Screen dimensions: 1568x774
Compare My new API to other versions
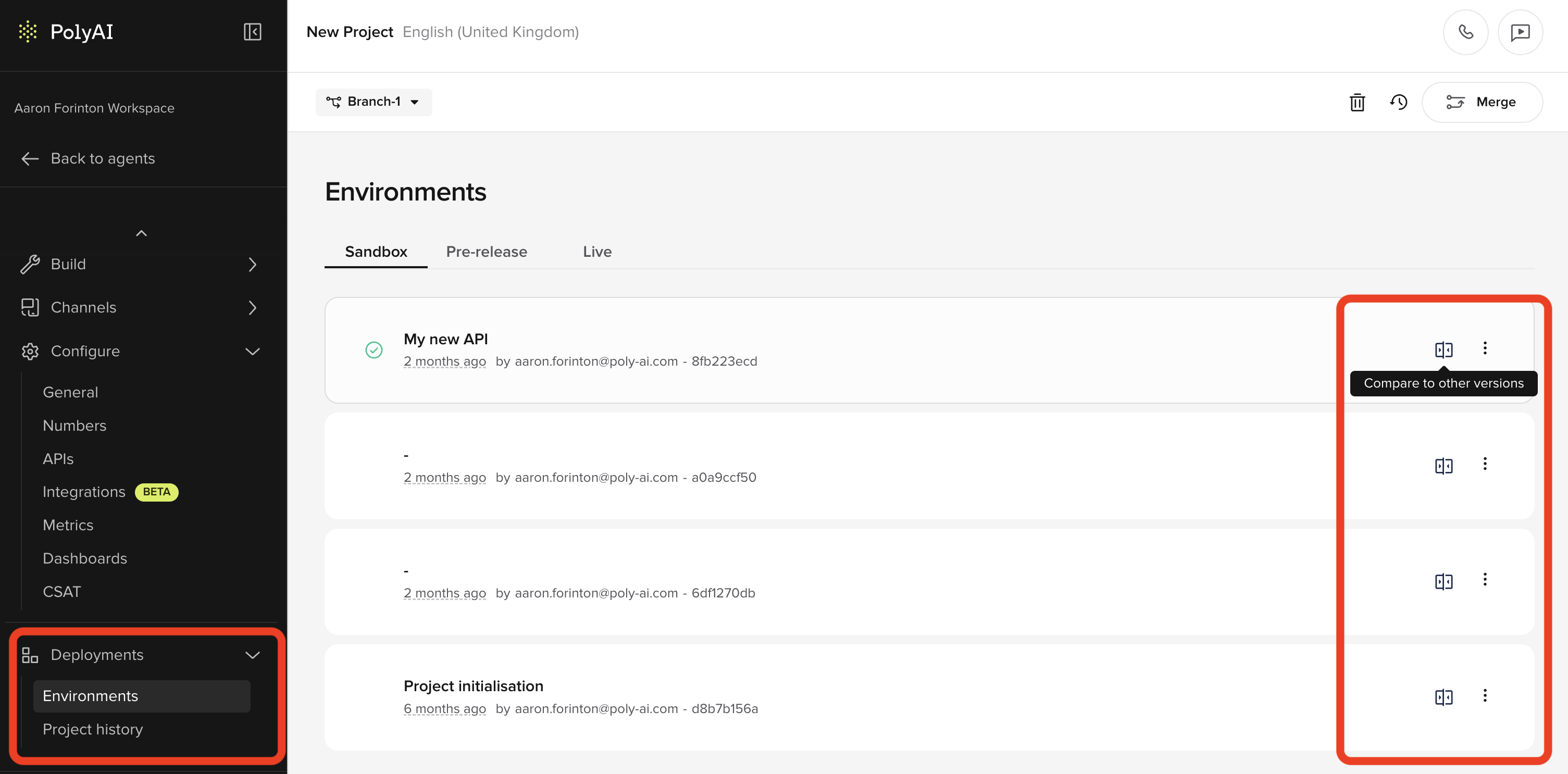tap(1443, 349)
